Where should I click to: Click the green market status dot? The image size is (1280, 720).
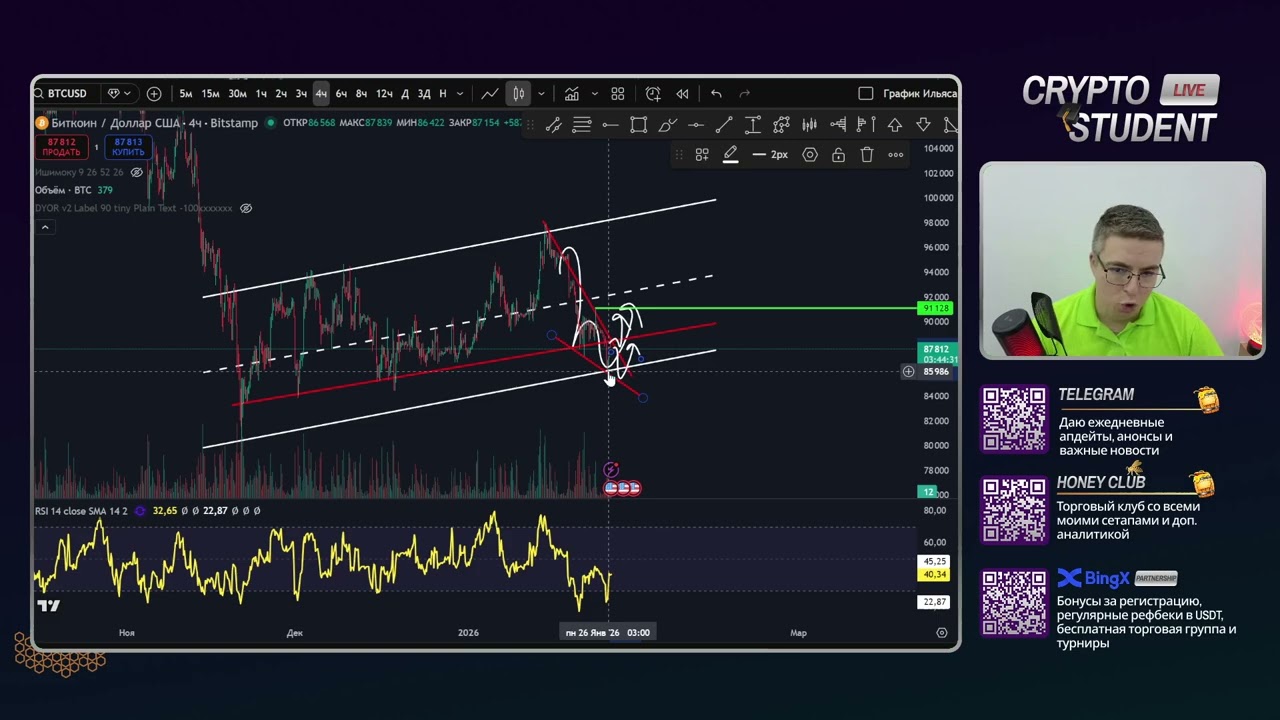click(270, 123)
